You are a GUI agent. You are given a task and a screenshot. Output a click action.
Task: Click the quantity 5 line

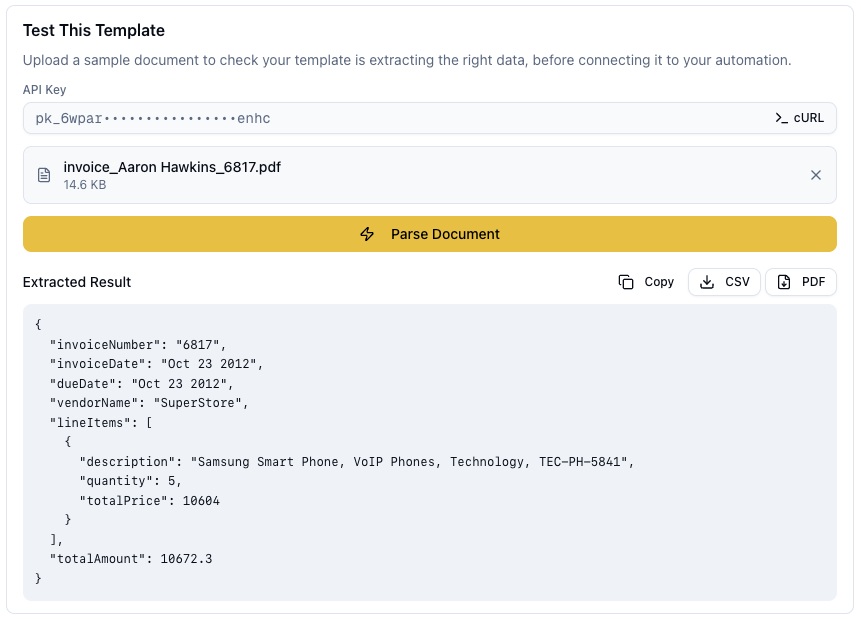point(131,481)
